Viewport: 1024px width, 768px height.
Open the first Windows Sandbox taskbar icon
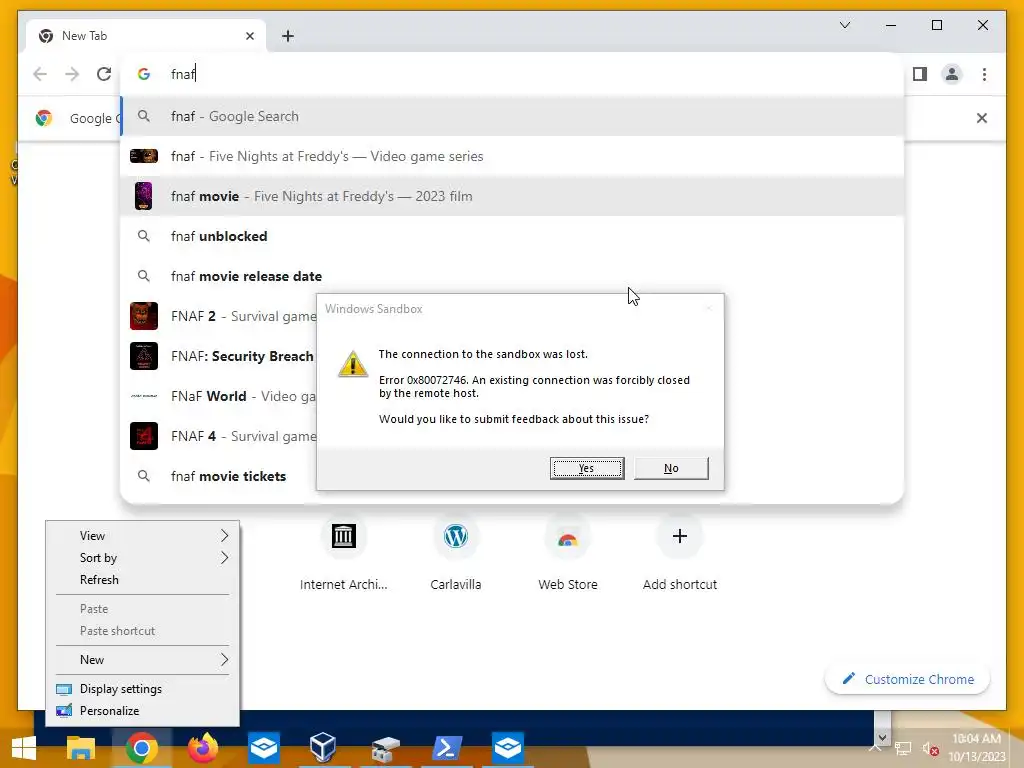point(264,748)
